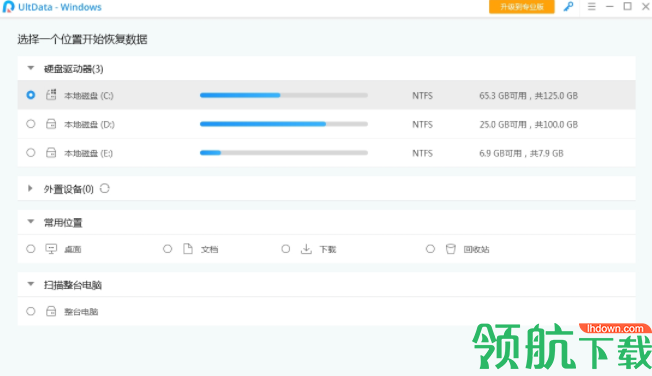The image size is (652, 376).
Task: Refresh external devices with the circular icon
Action: [105, 188]
